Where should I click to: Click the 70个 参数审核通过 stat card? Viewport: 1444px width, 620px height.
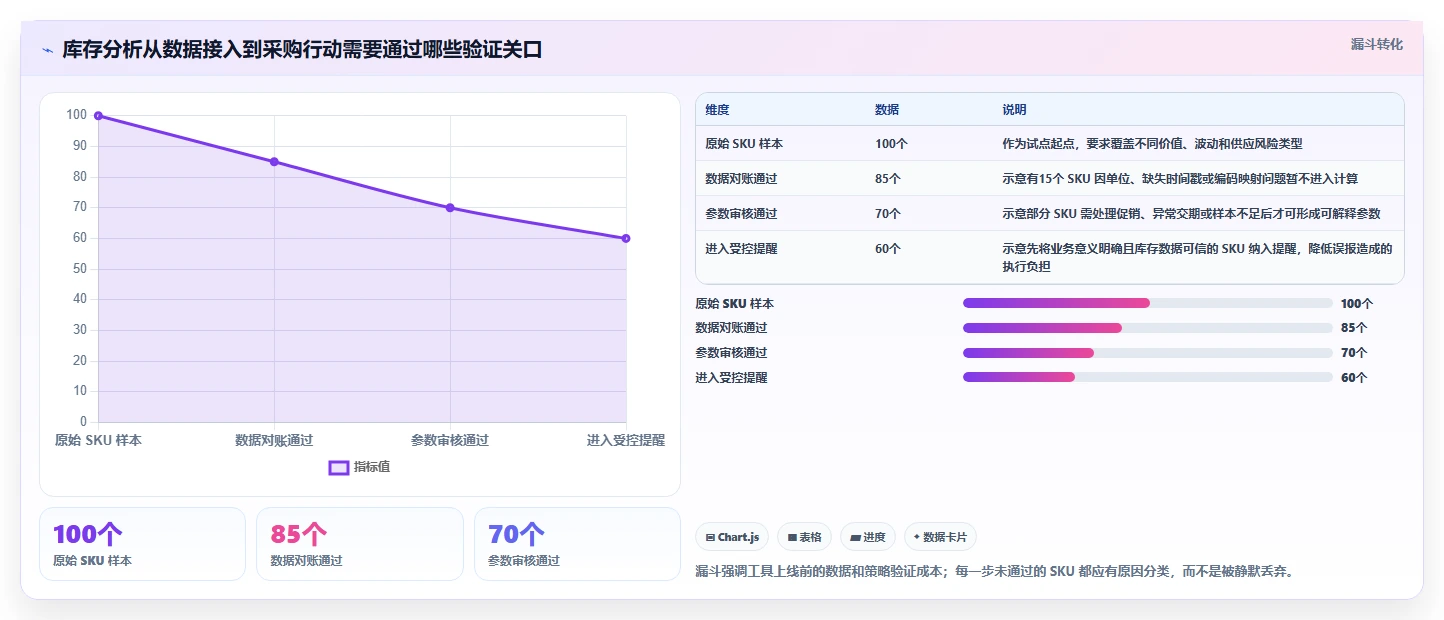point(577,544)
